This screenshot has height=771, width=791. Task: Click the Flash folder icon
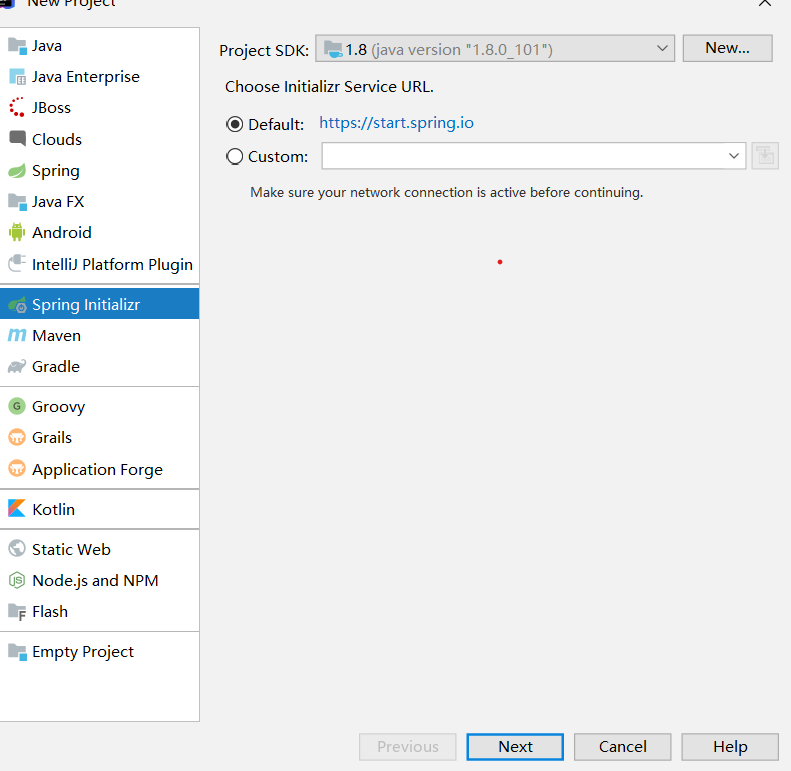click(17, 612)
